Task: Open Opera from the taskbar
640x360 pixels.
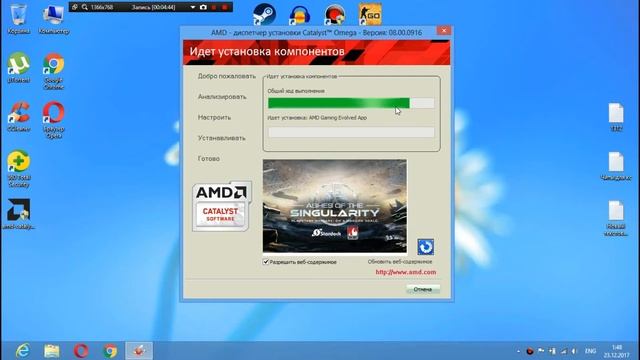Action: point(81,351)
